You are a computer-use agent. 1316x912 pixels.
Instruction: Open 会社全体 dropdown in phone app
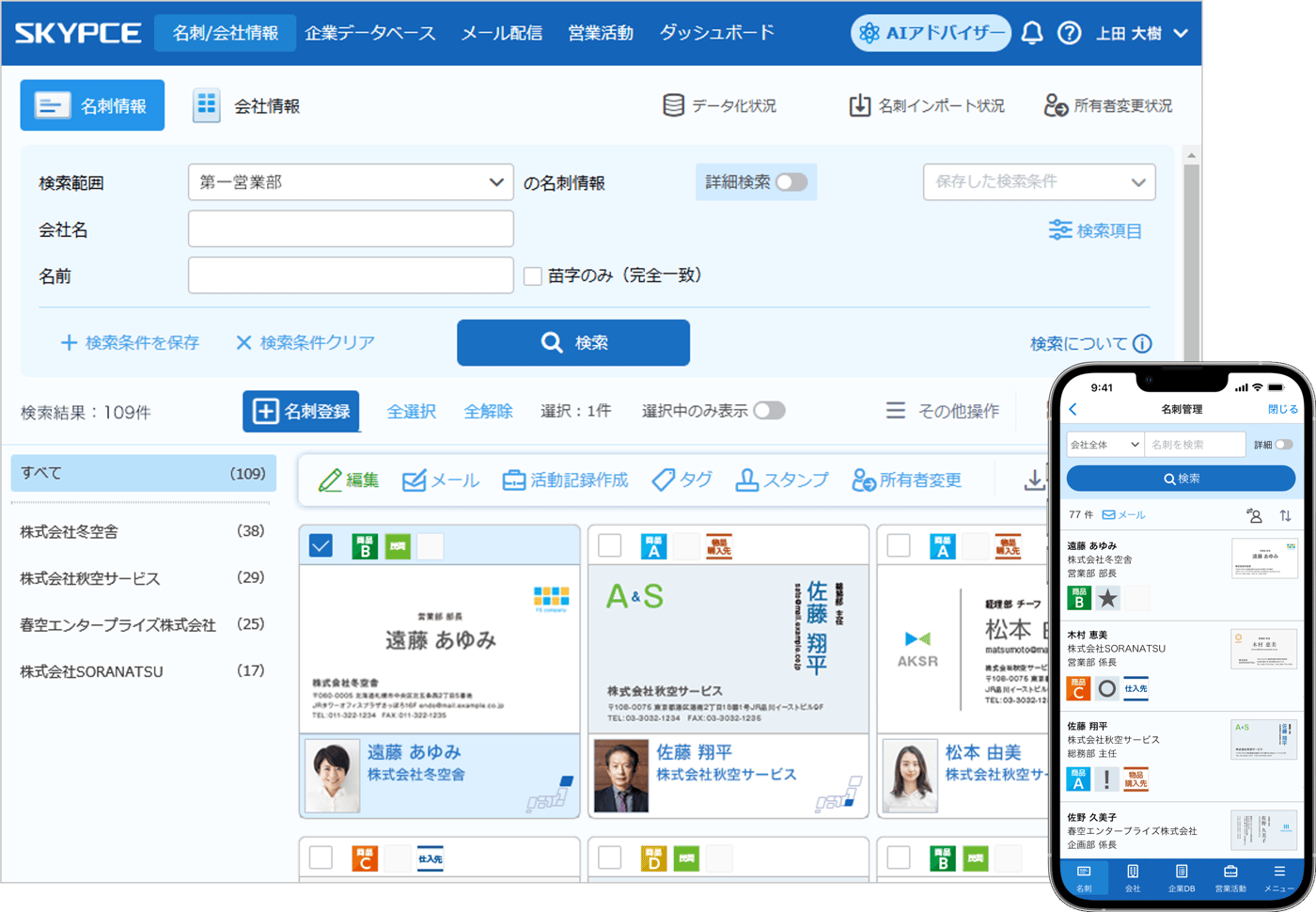tap(1104, 445)
